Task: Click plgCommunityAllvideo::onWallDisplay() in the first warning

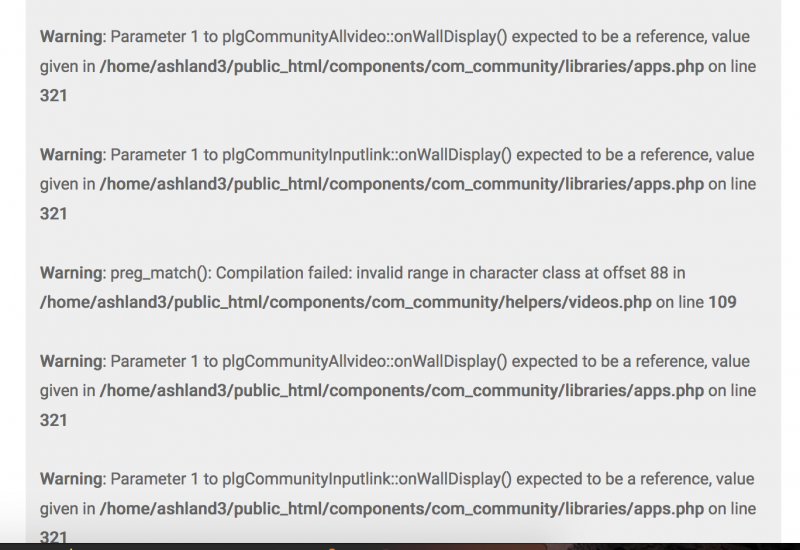Action: [365, 37]
